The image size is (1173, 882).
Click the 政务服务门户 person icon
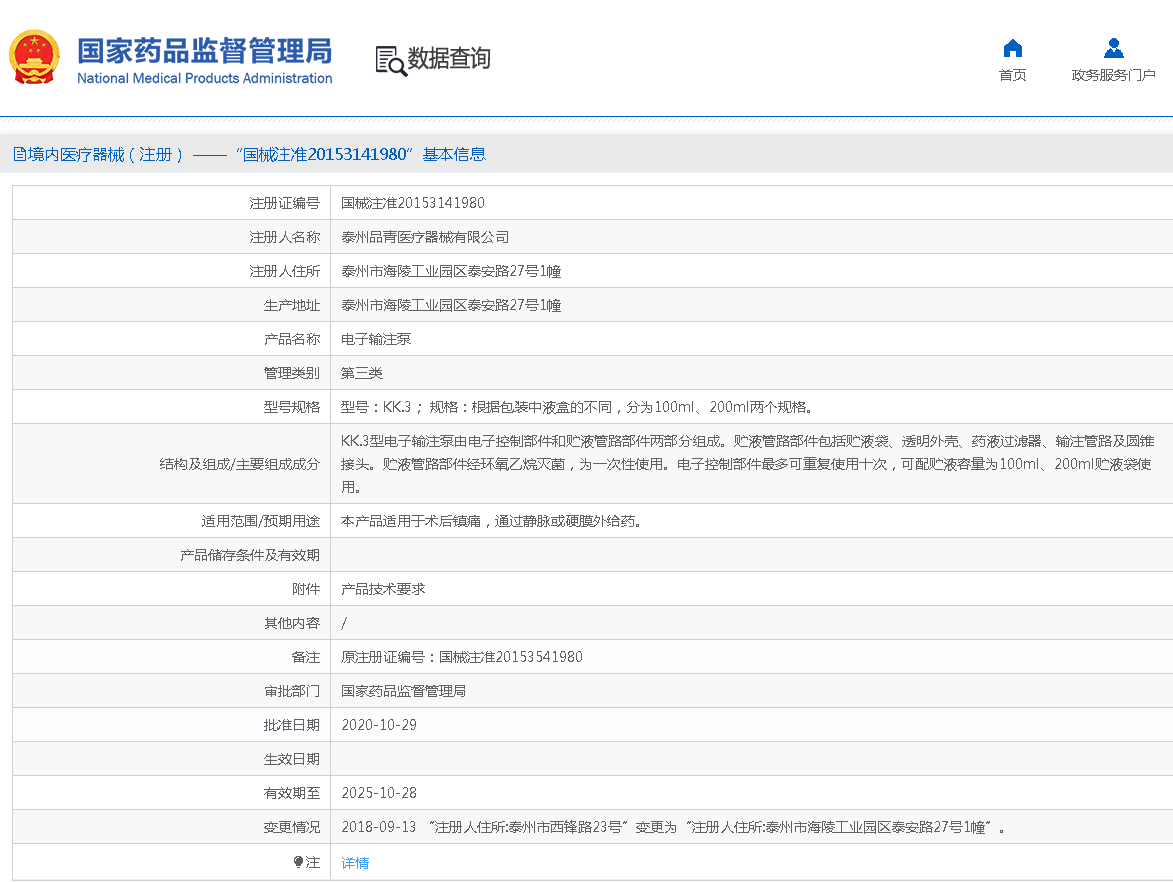(1113, 48)
